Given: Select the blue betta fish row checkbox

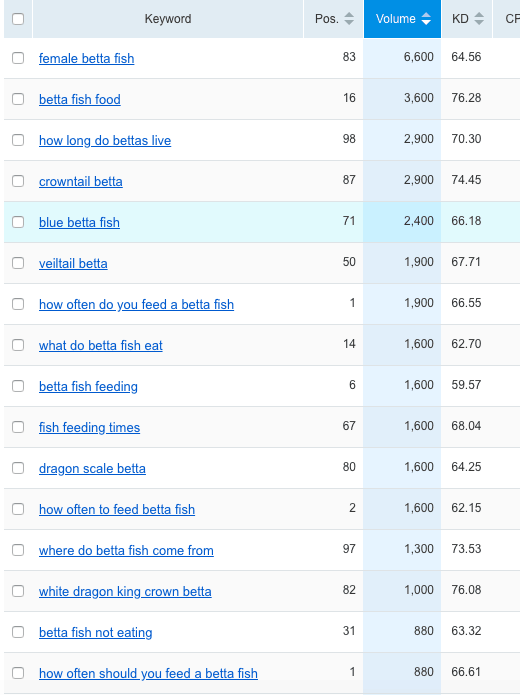Looking at the screenshot, I should coord(18,222).
